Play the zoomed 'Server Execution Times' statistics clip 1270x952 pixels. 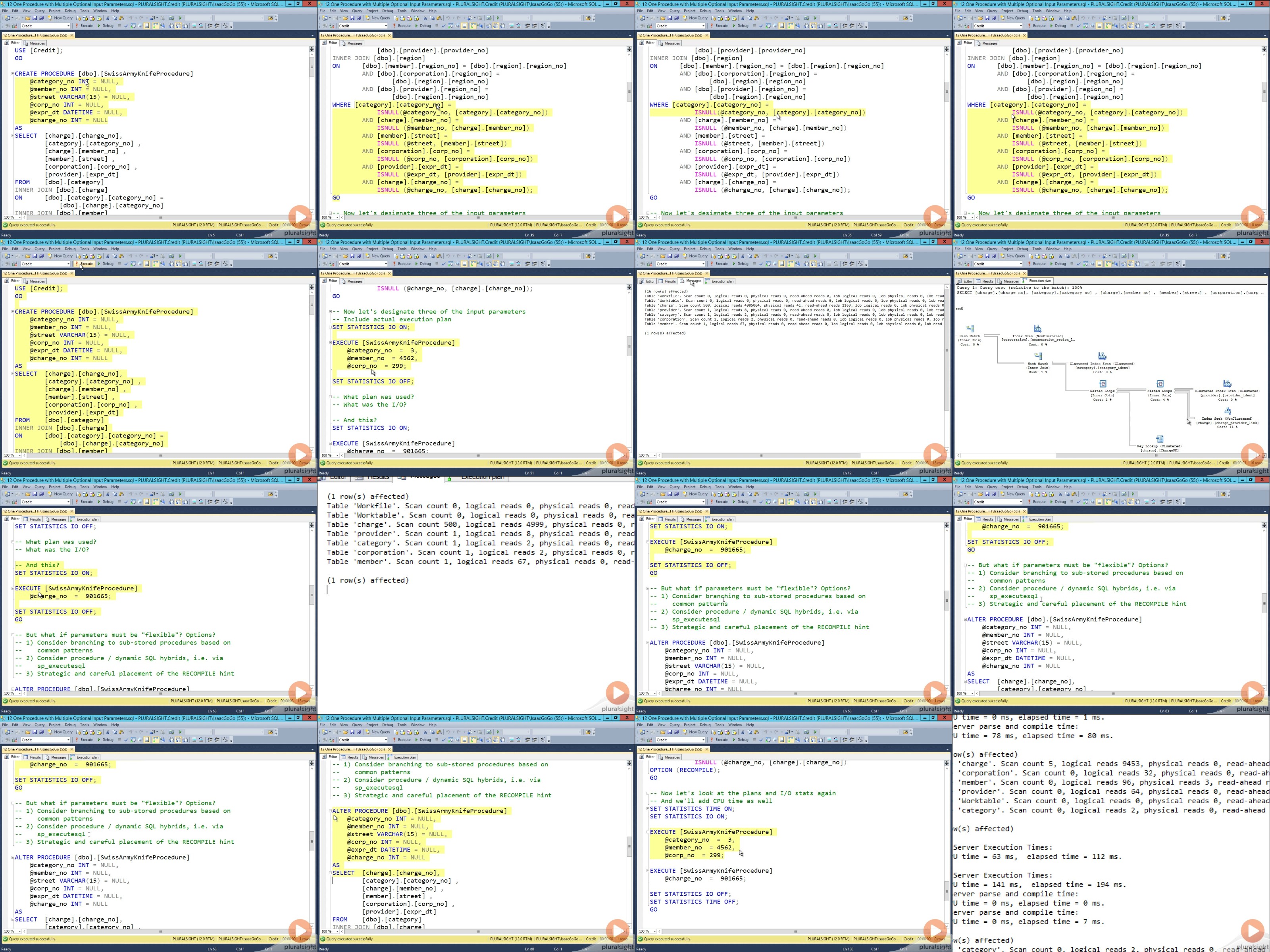point(1252,931)
